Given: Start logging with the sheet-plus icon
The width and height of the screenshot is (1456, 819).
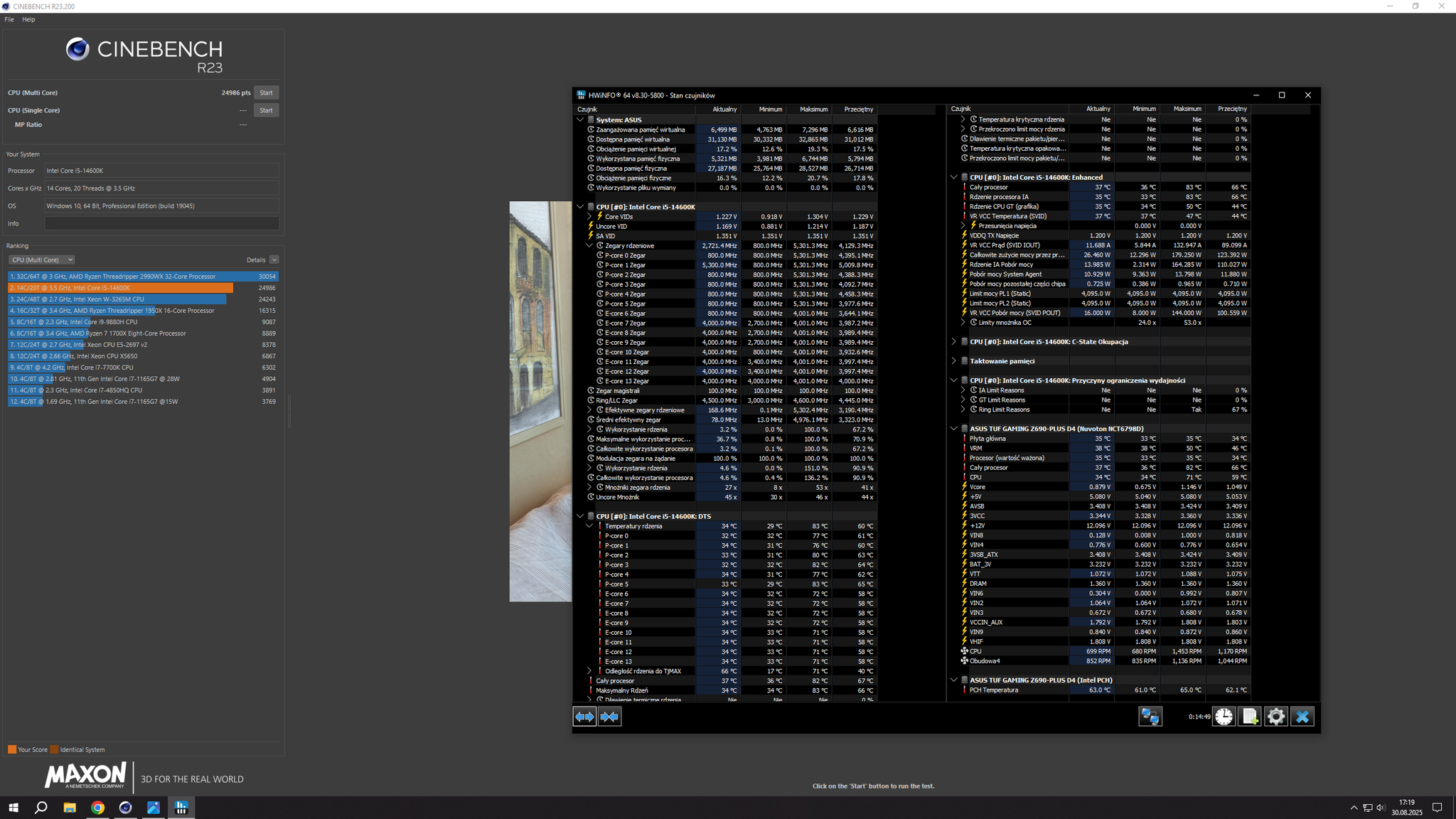Looking at the screenshot, I should [1249, 717].
